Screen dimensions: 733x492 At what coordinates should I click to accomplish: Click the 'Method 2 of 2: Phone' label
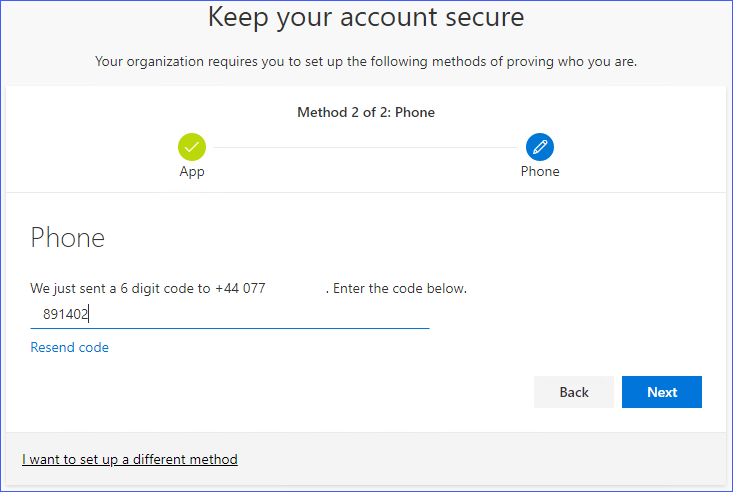tap(366, 112)
